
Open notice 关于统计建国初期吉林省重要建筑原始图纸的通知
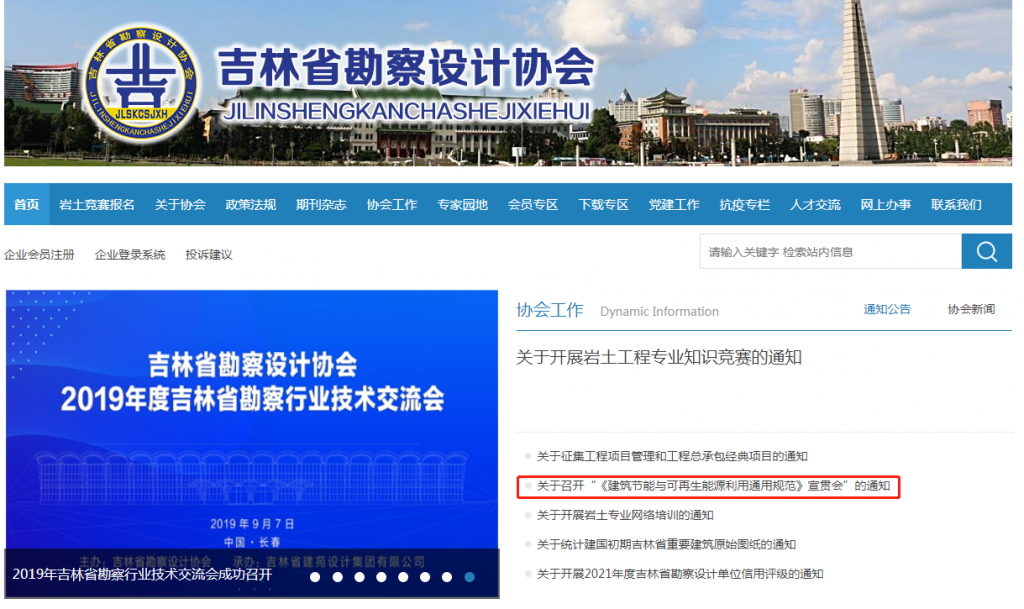pos(666,544)
